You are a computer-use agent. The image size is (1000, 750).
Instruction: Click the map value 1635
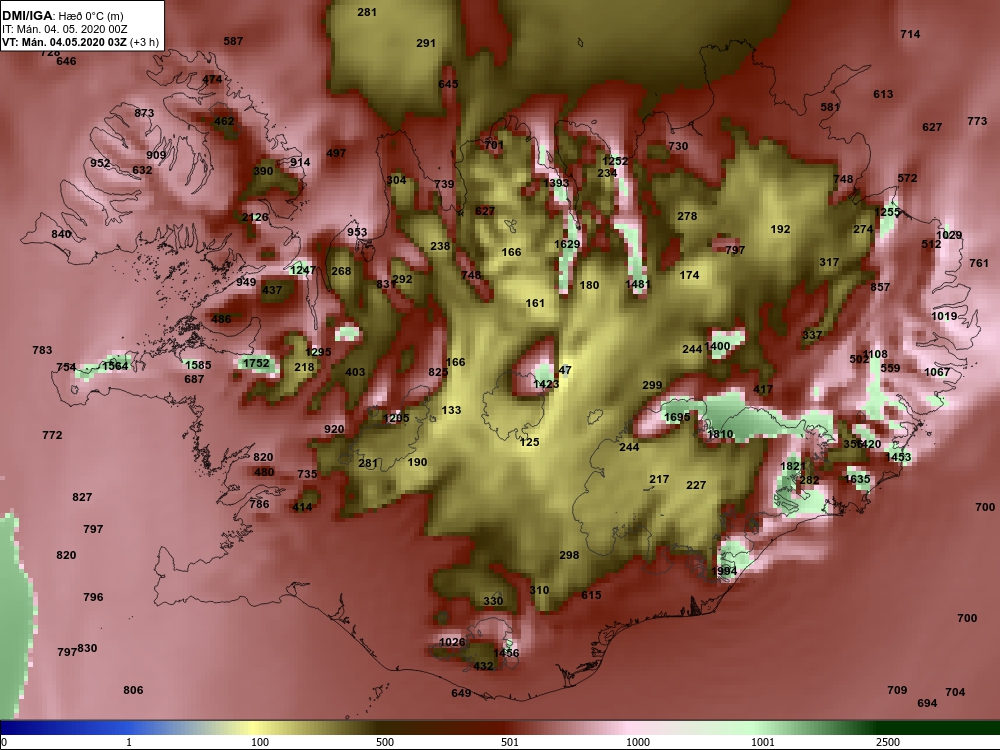coord(858,479)
